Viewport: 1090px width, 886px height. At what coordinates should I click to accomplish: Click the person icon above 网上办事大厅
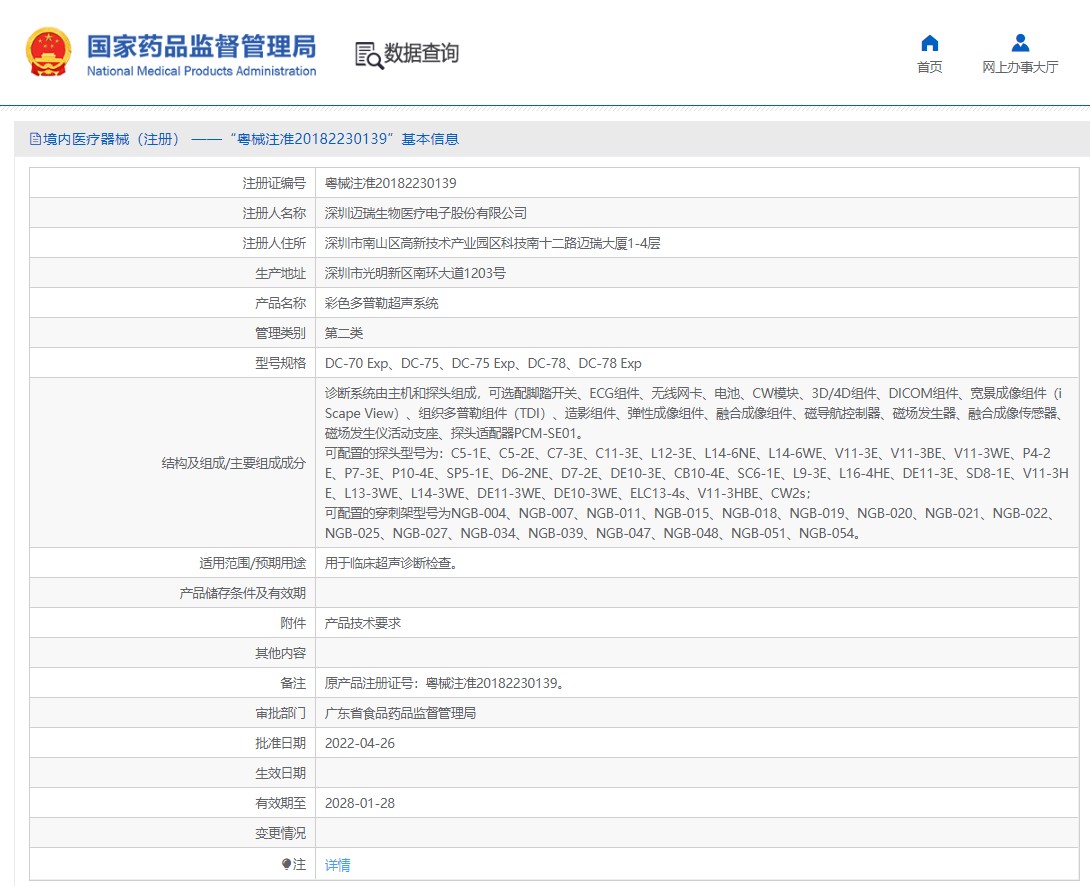pyautogui.click(x=1019, y=43)
